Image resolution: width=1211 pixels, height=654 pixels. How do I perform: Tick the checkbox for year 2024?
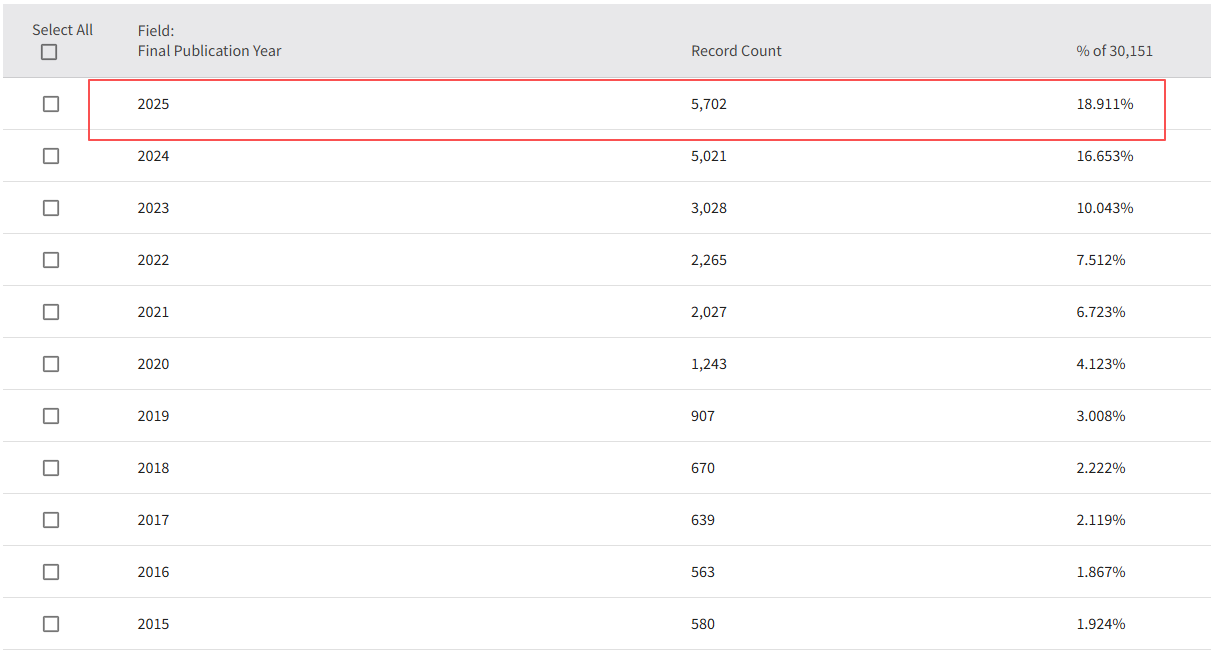click(x=51, y=156)
